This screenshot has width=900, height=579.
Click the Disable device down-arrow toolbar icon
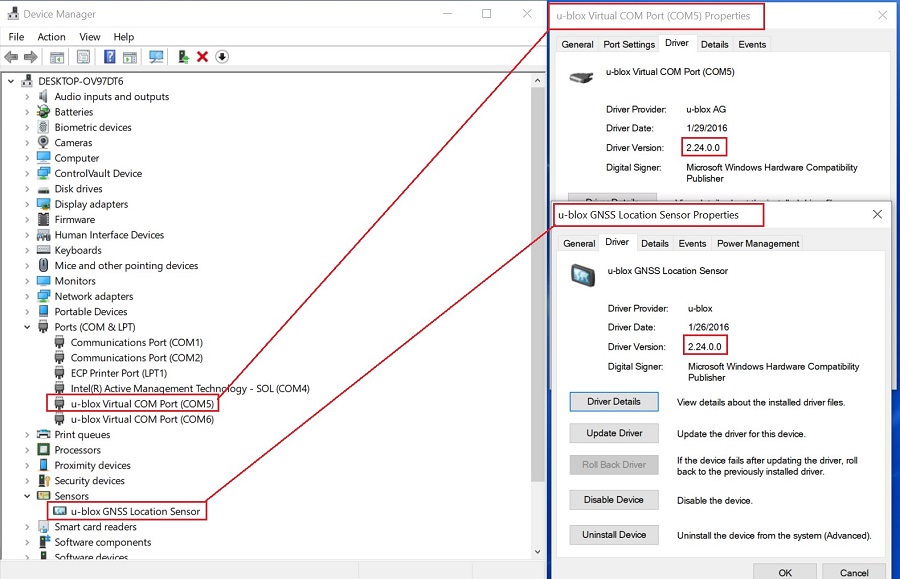click(222, 57)
